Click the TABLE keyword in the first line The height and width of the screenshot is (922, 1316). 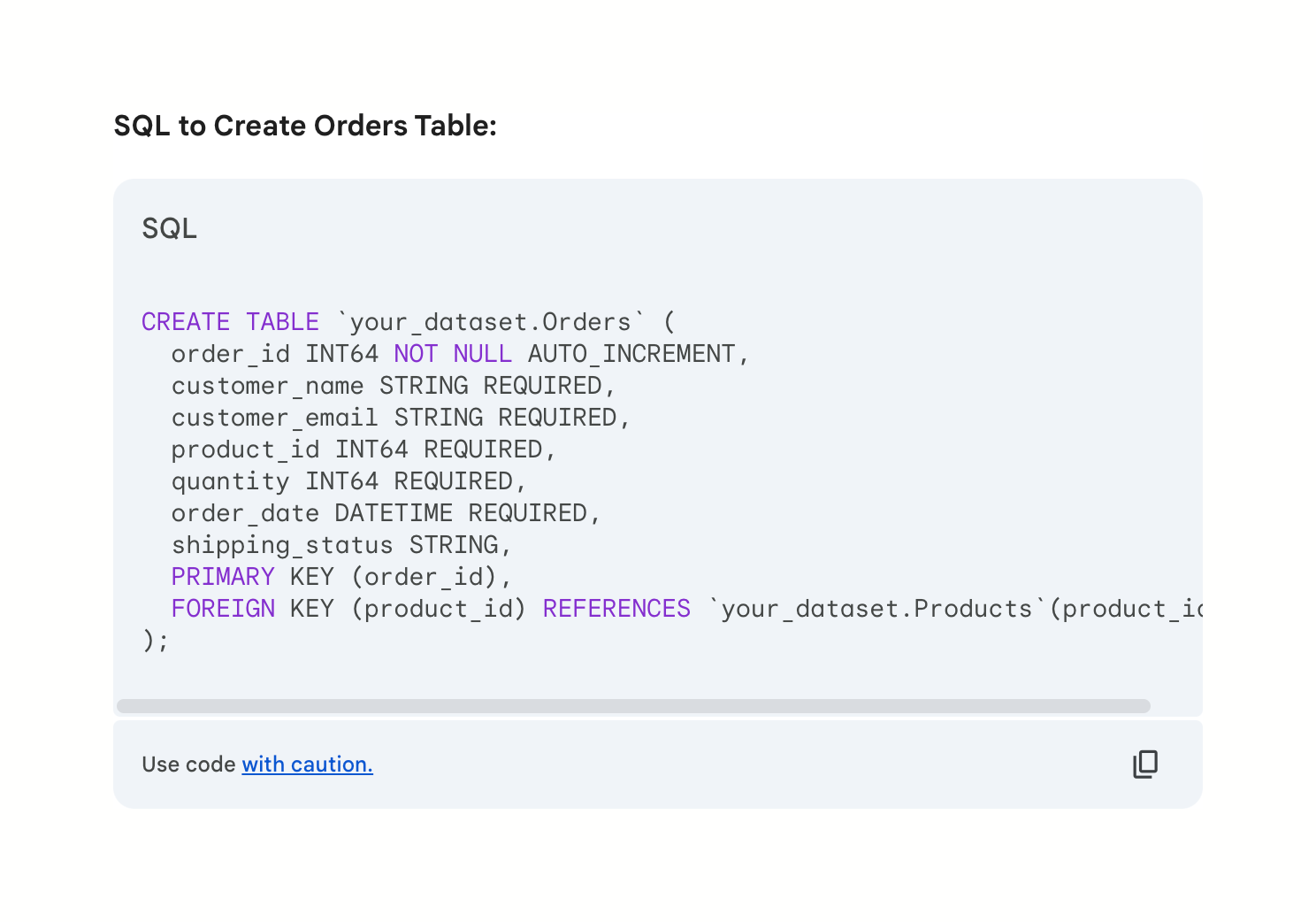pyautogui.click(x=282, y=322)
